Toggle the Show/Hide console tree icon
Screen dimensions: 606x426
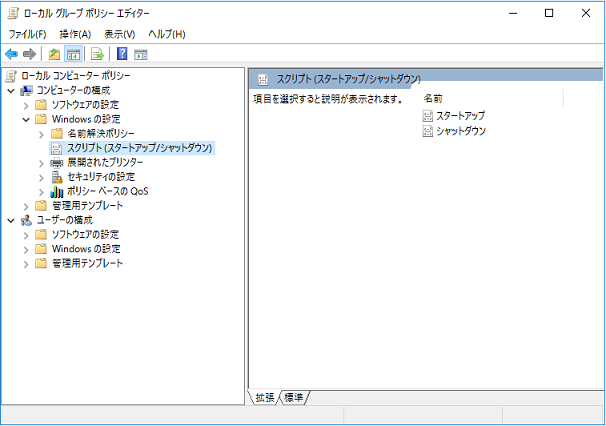(x=73, y=54)
